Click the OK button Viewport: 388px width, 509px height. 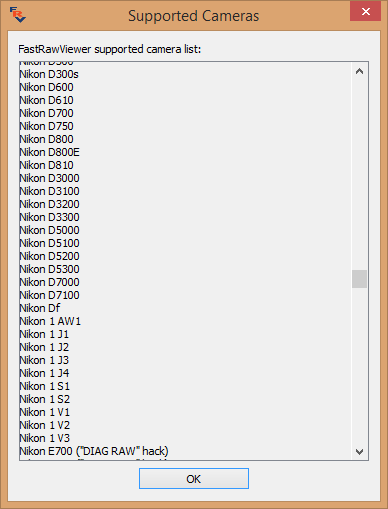[194, 479]
